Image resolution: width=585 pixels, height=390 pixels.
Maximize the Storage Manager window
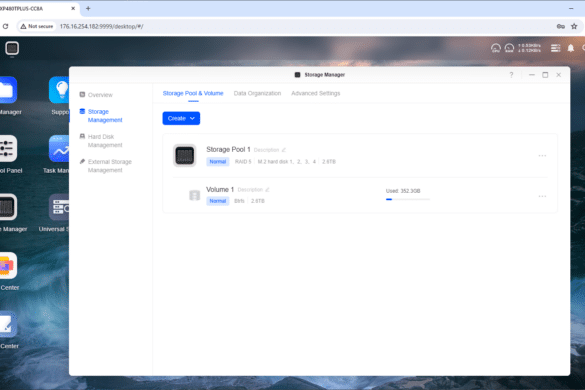tap(545, 75)
